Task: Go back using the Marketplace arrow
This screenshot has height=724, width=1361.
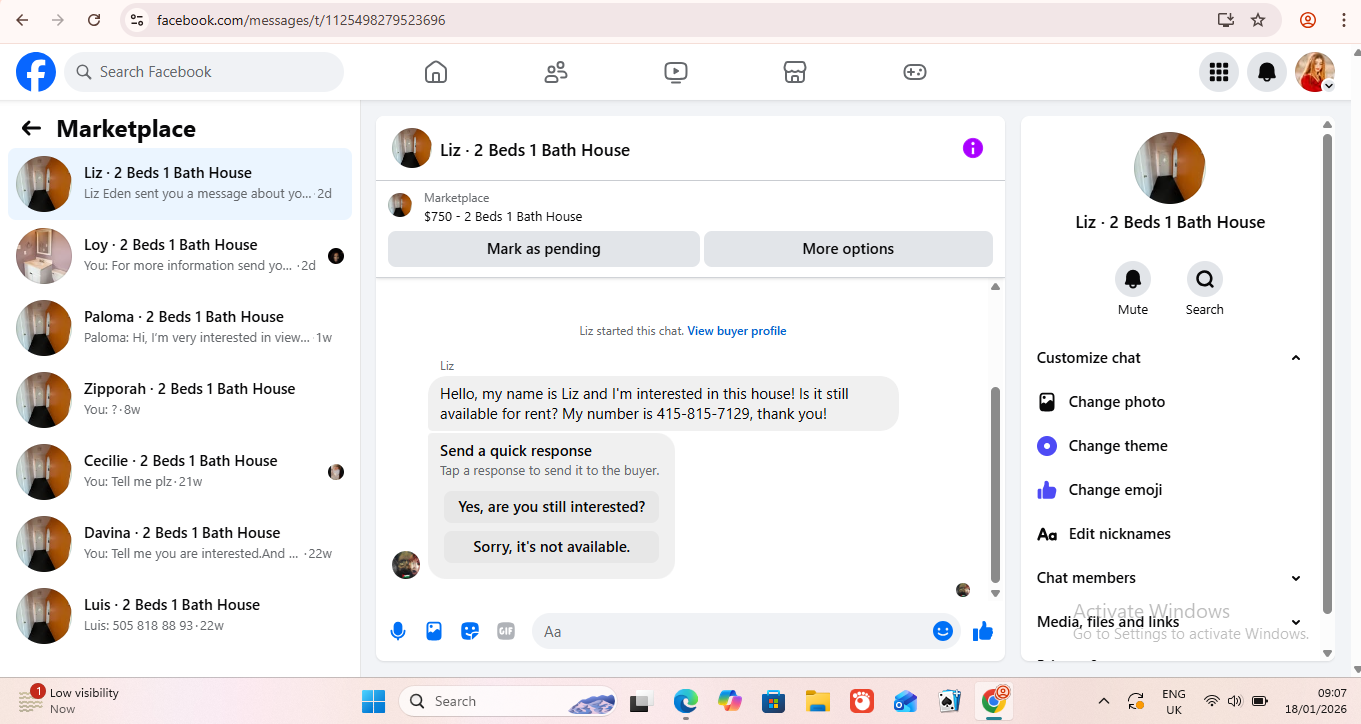Action: (31, 128)
